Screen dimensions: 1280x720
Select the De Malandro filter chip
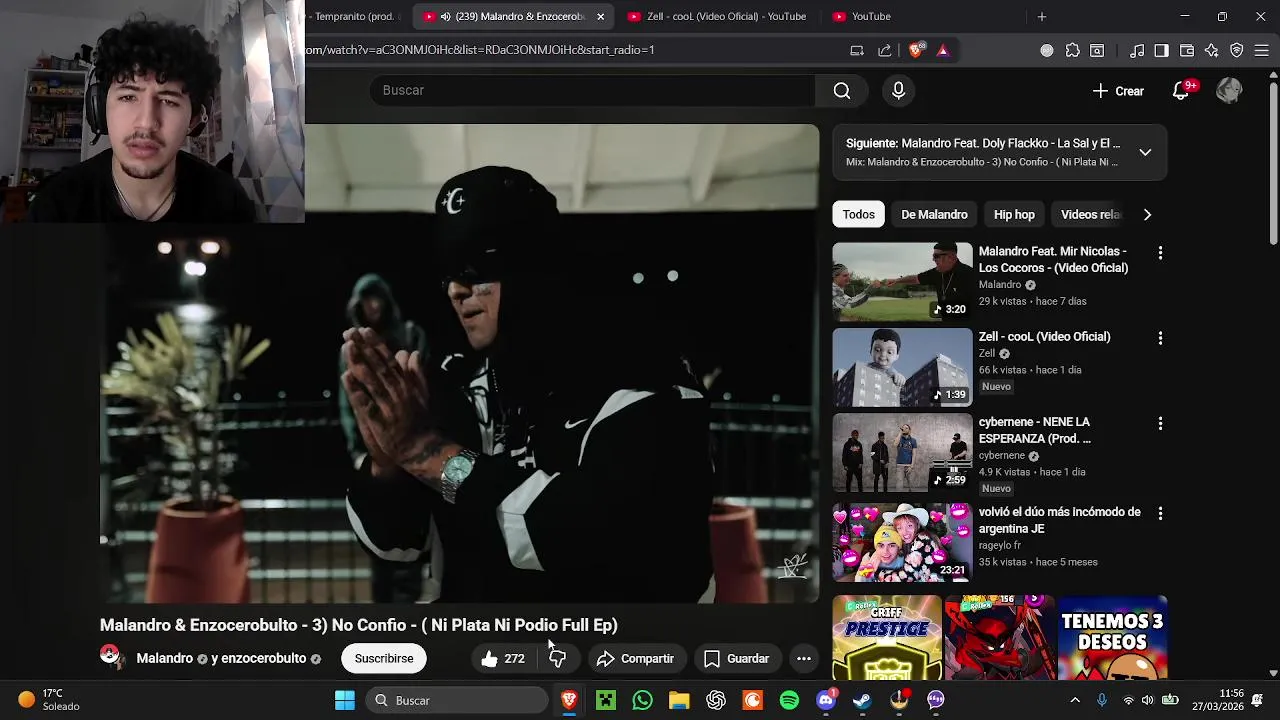[934, 215]
